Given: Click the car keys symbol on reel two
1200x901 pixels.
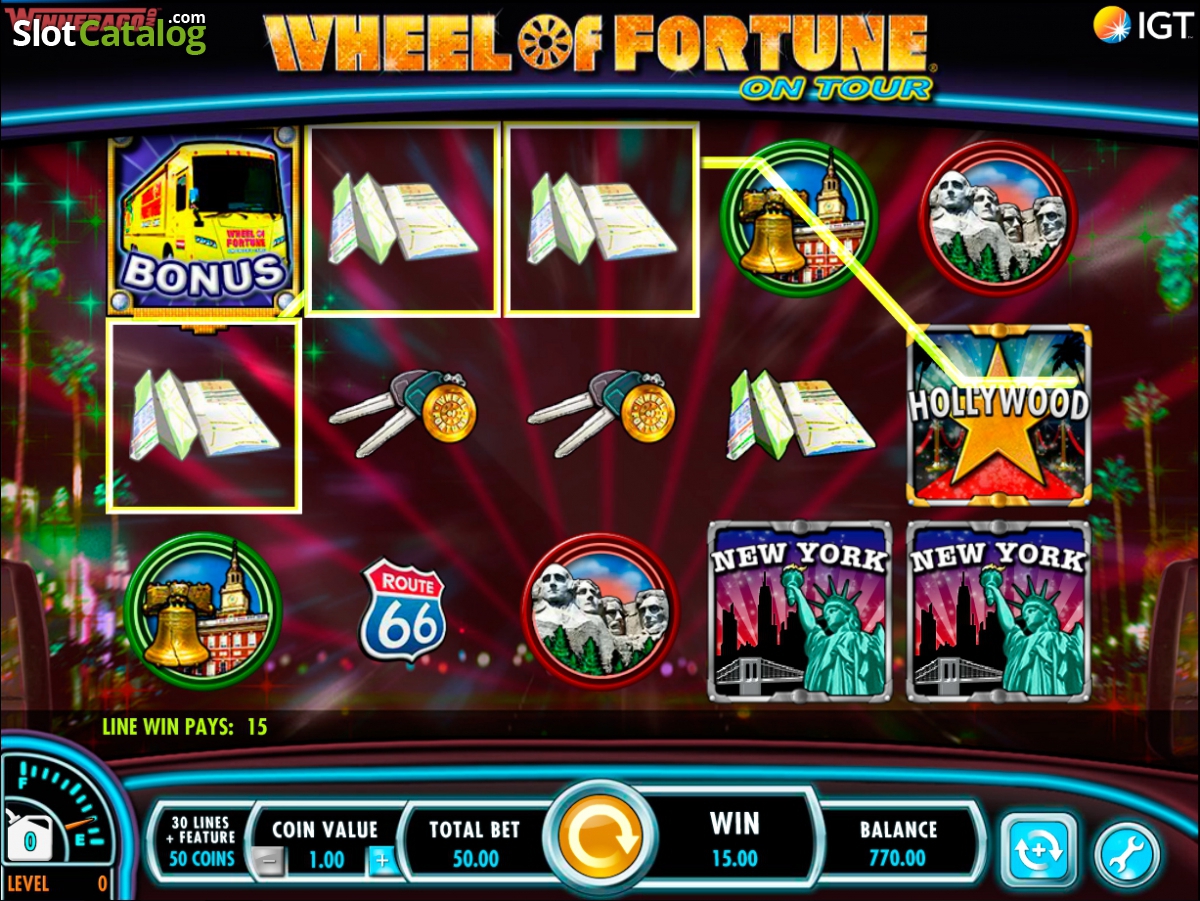Looking at the screenshot, I should (x=403, y=412).
